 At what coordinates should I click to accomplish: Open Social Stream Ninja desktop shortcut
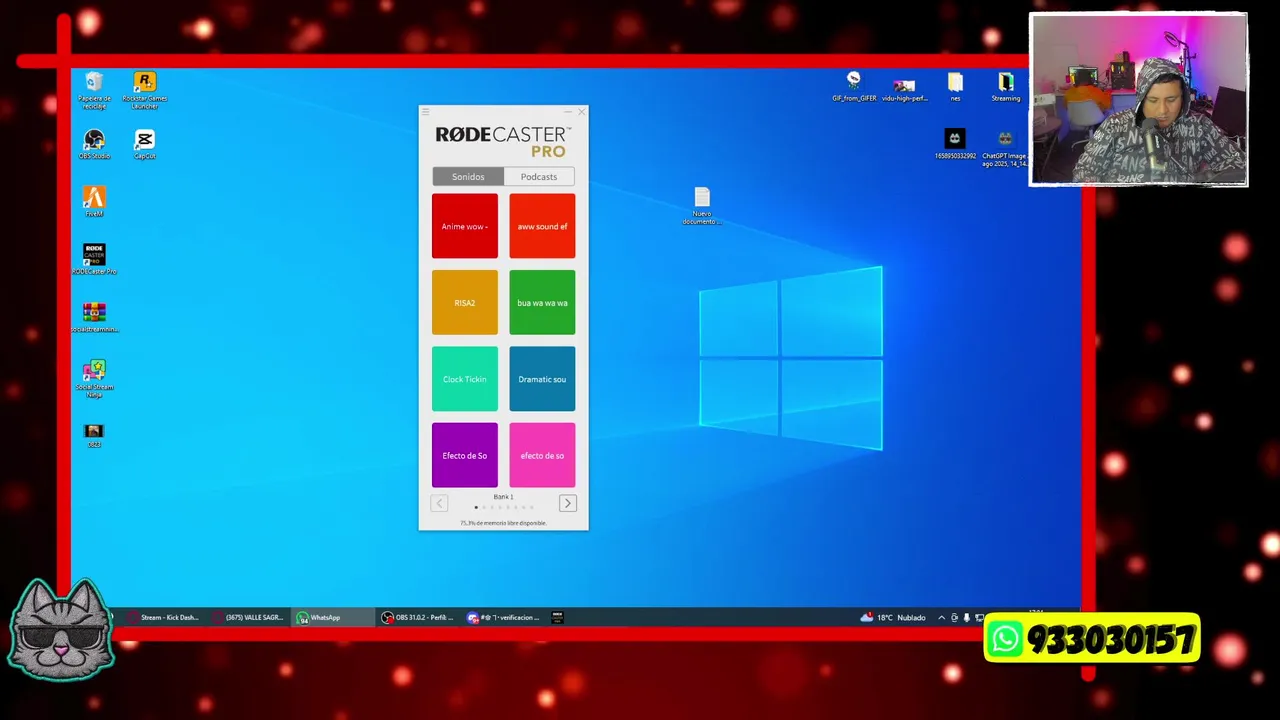(94, 378)
